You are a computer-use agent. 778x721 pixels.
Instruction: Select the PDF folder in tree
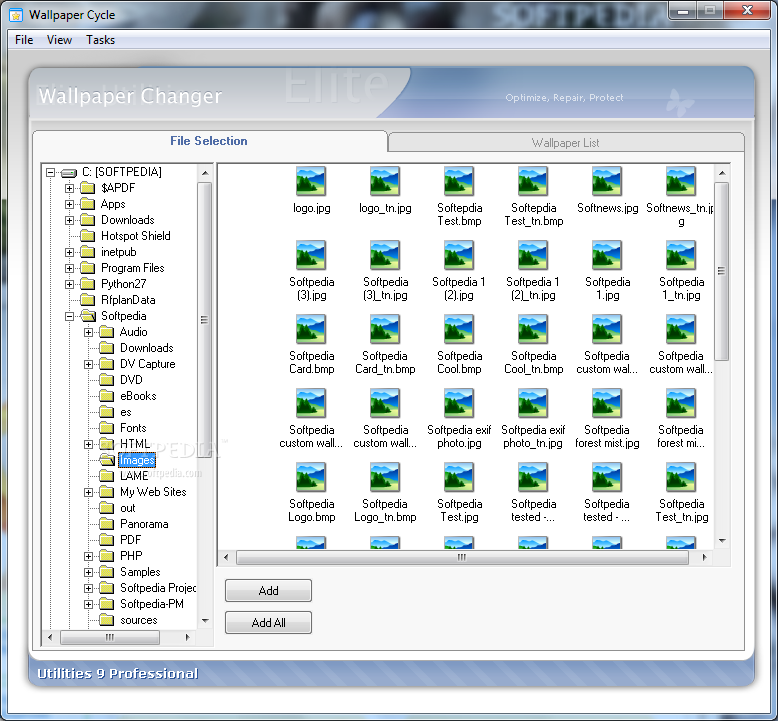[130, 540]
